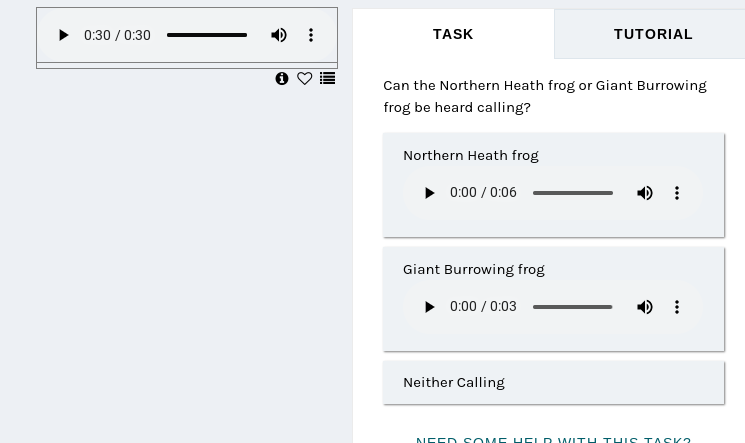Play the main 30-second audio recording

click(x=63, y=35)
